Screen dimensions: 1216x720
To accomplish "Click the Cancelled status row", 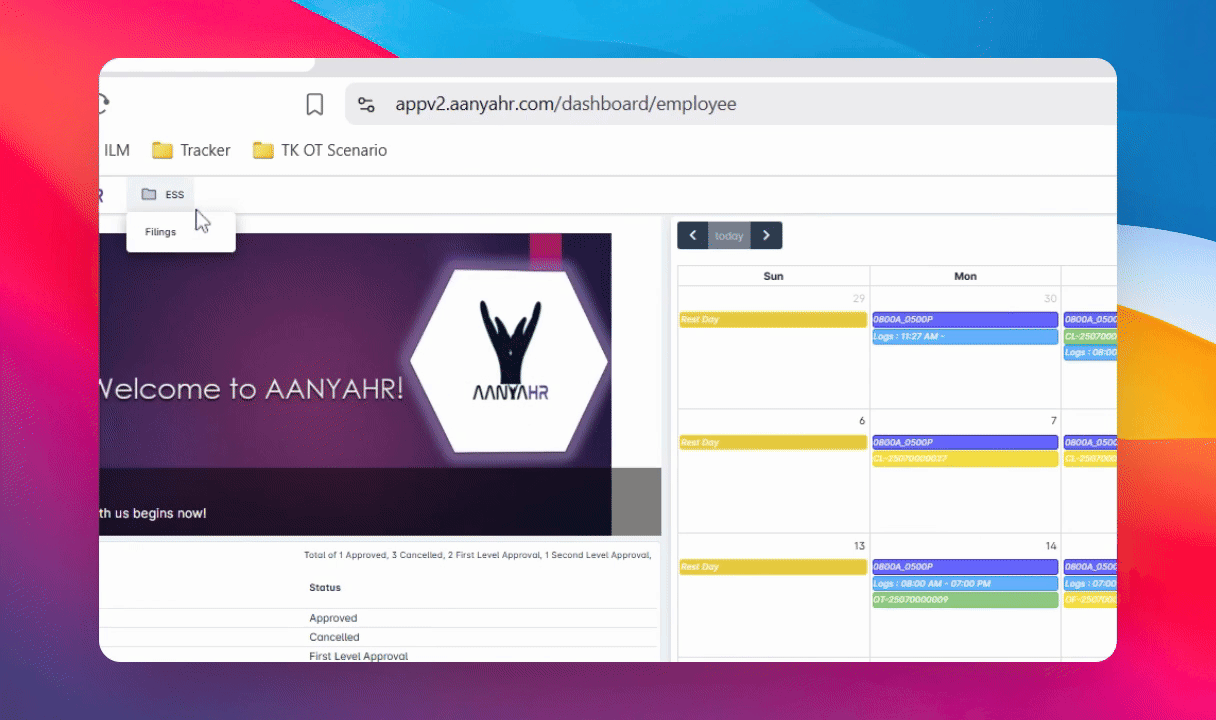I will tap(334, 637).
